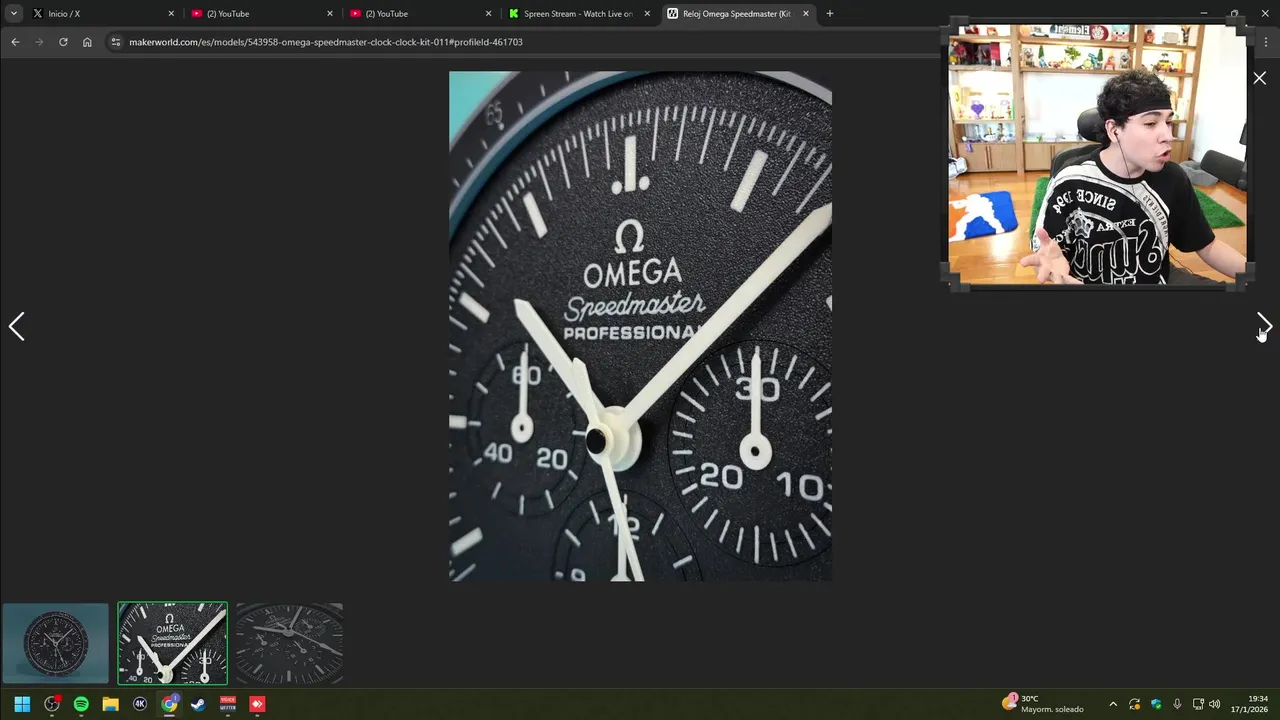Open the 4K app in taskbar
1280x720 pixels.
[x=140, y=704]
